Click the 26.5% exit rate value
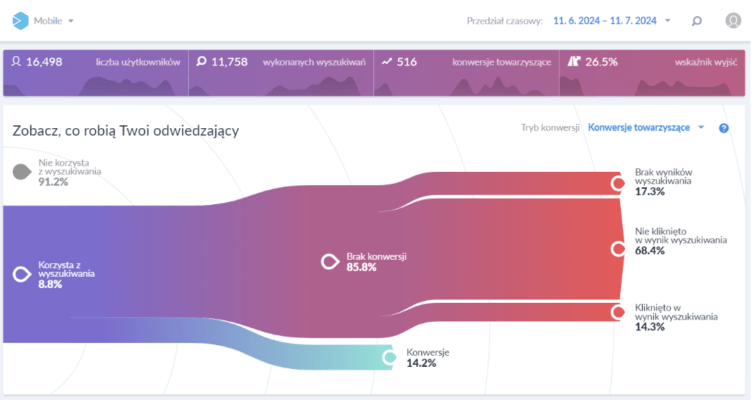The width and height of the screenshot is (754, 400). 601,62
